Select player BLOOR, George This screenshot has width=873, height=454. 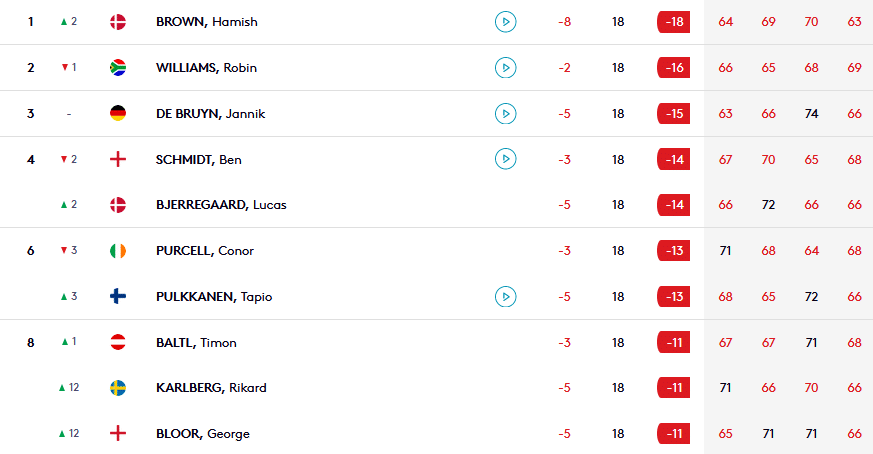(x=203, y=433)
